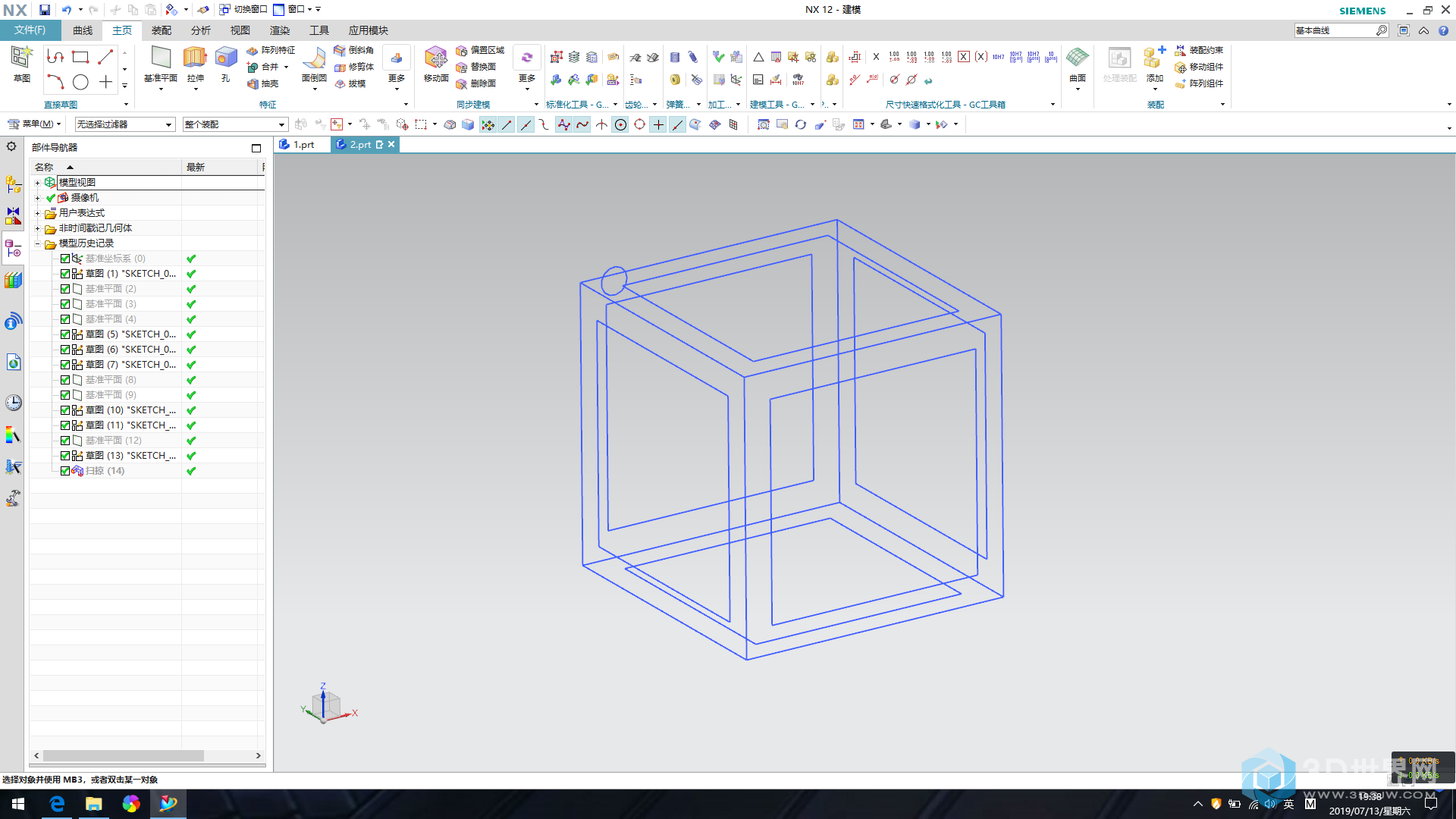Click the save icon in title bar
The height and width of the screenshot is (819, 1456).
45,10
